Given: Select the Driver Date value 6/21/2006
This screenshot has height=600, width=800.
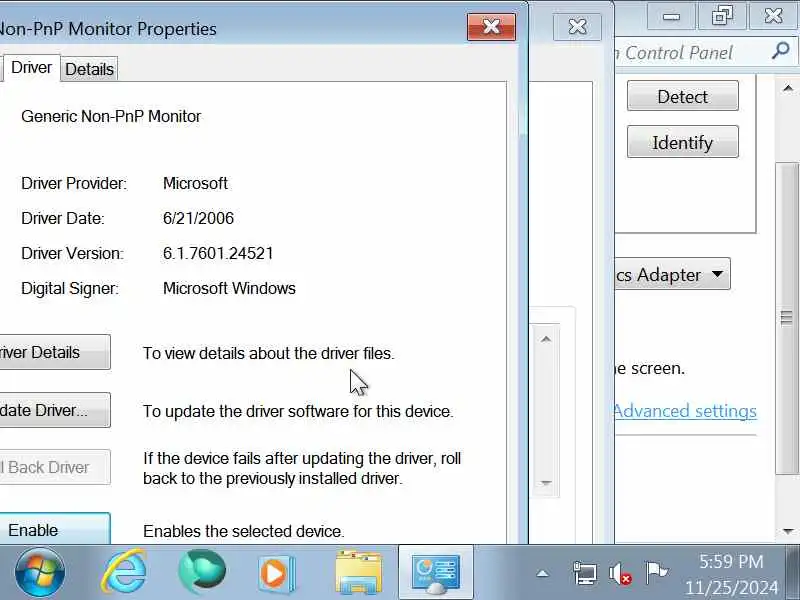Looking at the screenshot, I should coord(198,218).
